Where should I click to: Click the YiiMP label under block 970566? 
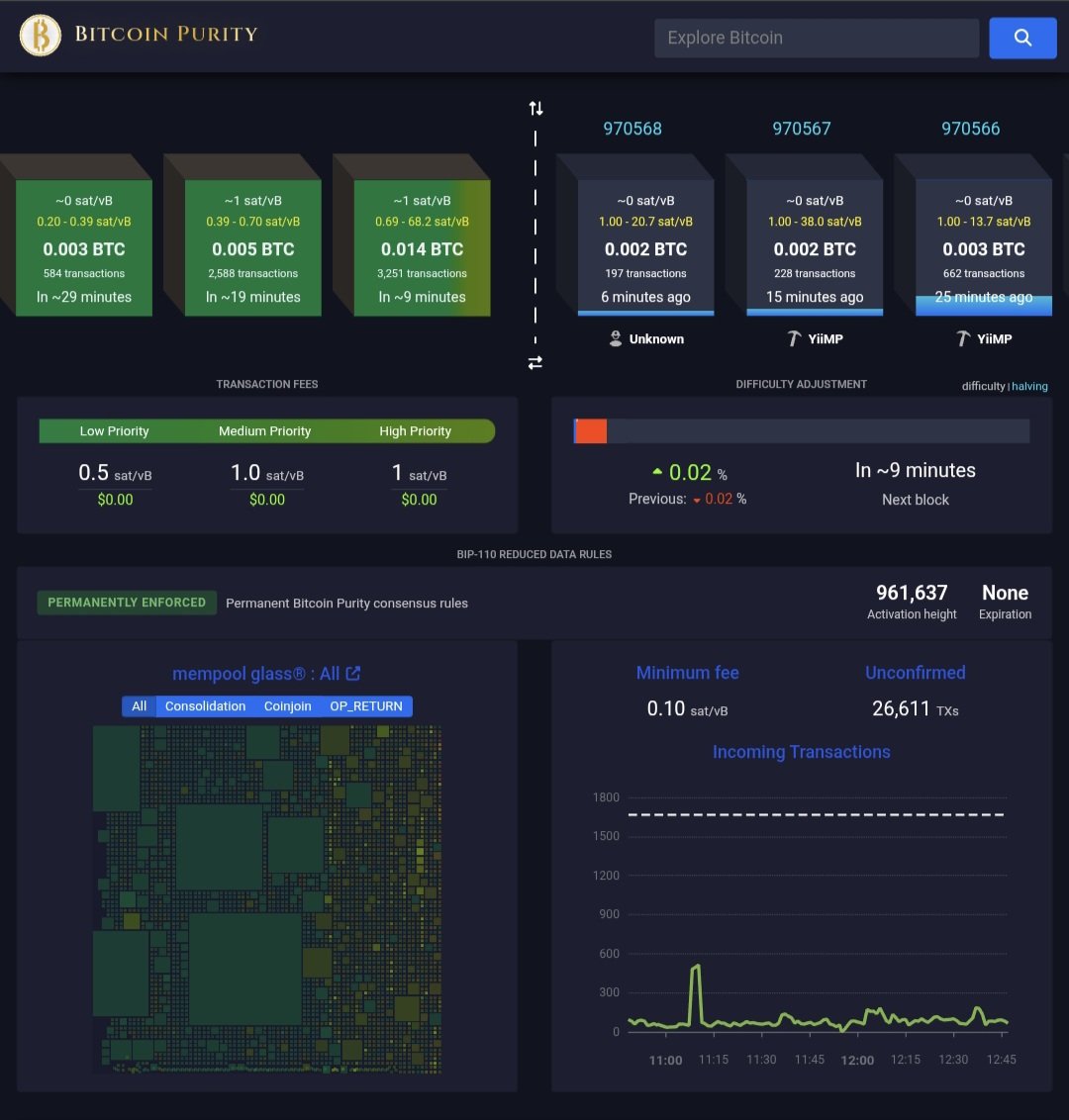point(994,338)
